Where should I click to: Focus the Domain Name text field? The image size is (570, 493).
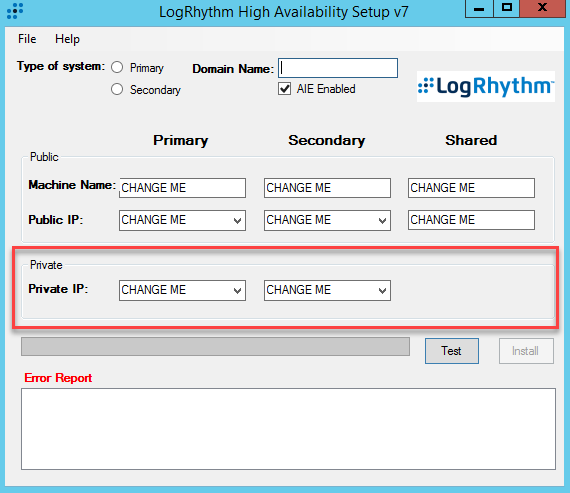pyautogui.click(x=338, y=68)
